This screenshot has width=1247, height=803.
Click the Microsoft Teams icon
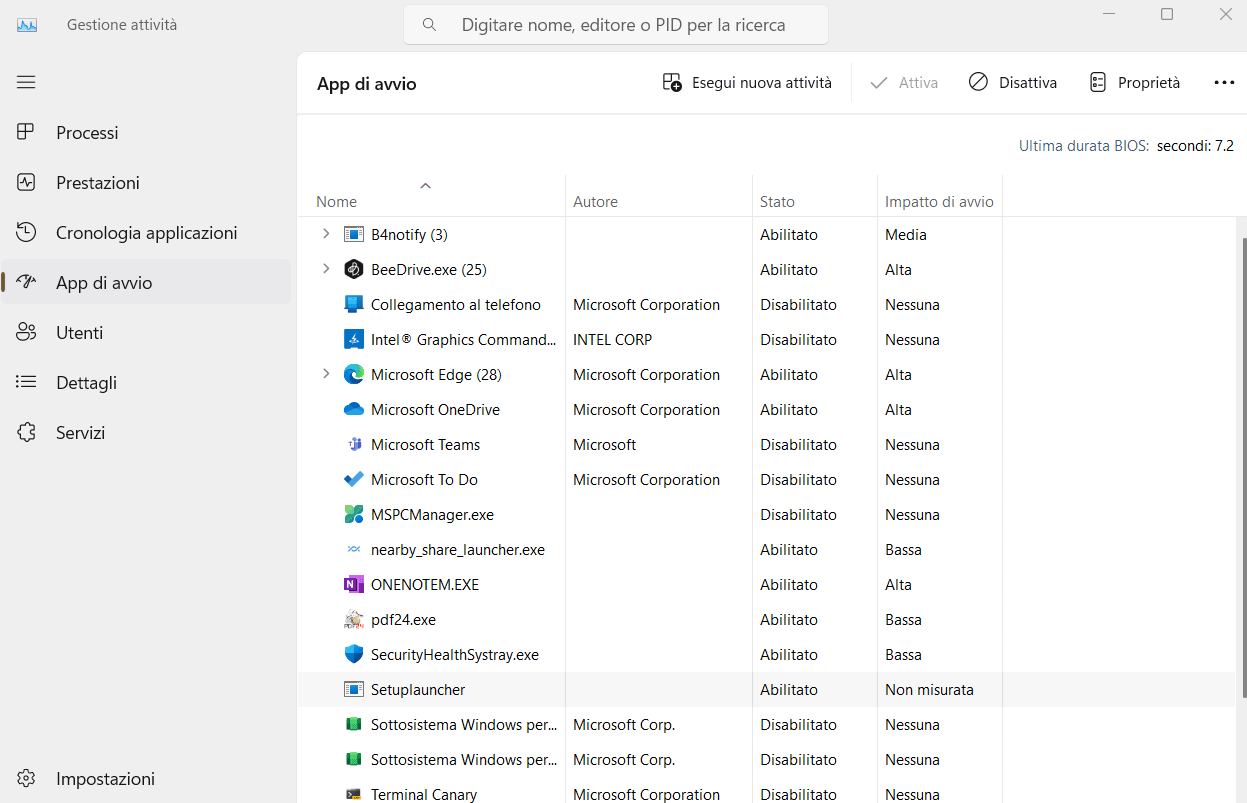point(354,445)
